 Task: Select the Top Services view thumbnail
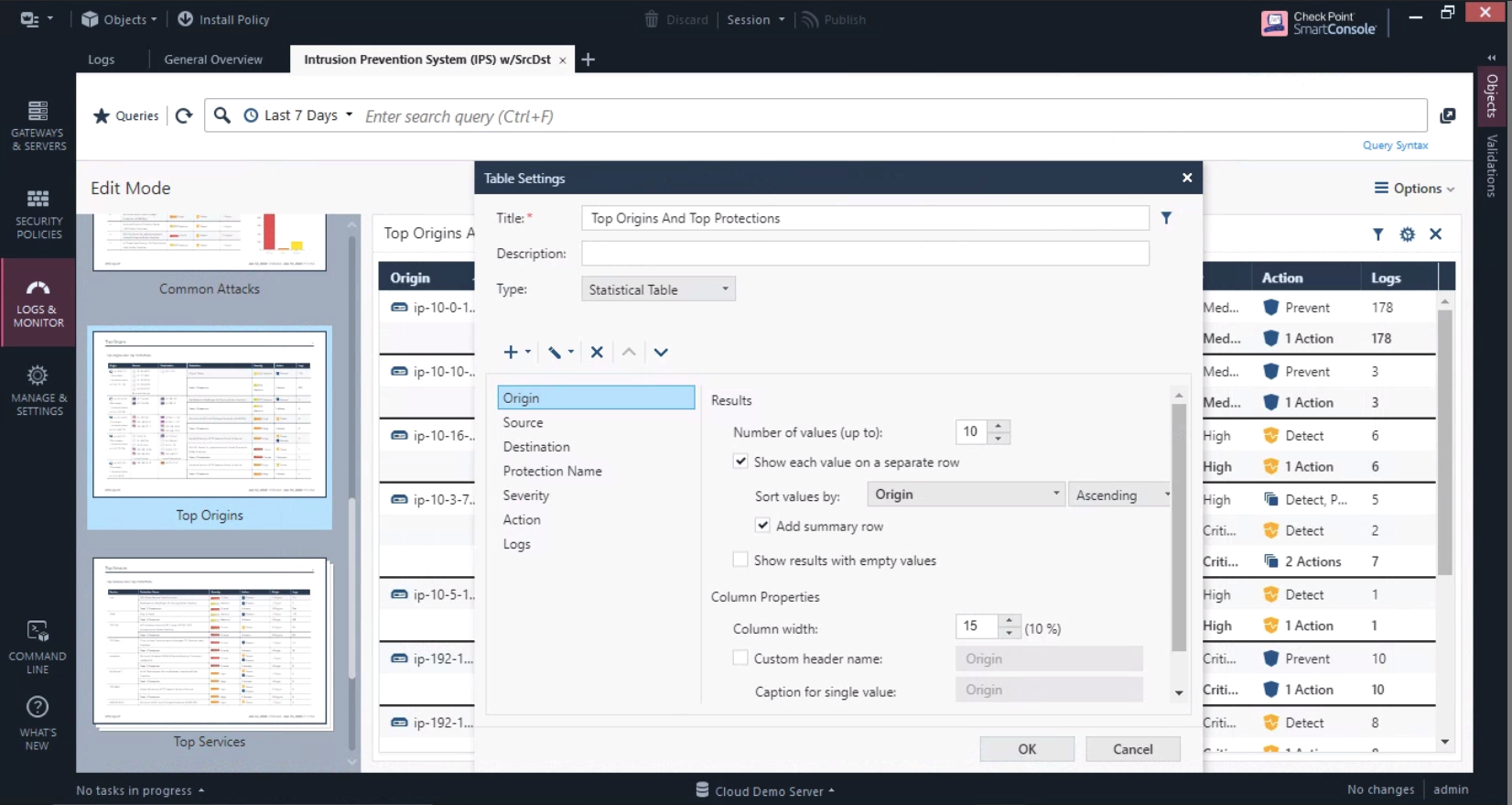click(x=210, y=643)
